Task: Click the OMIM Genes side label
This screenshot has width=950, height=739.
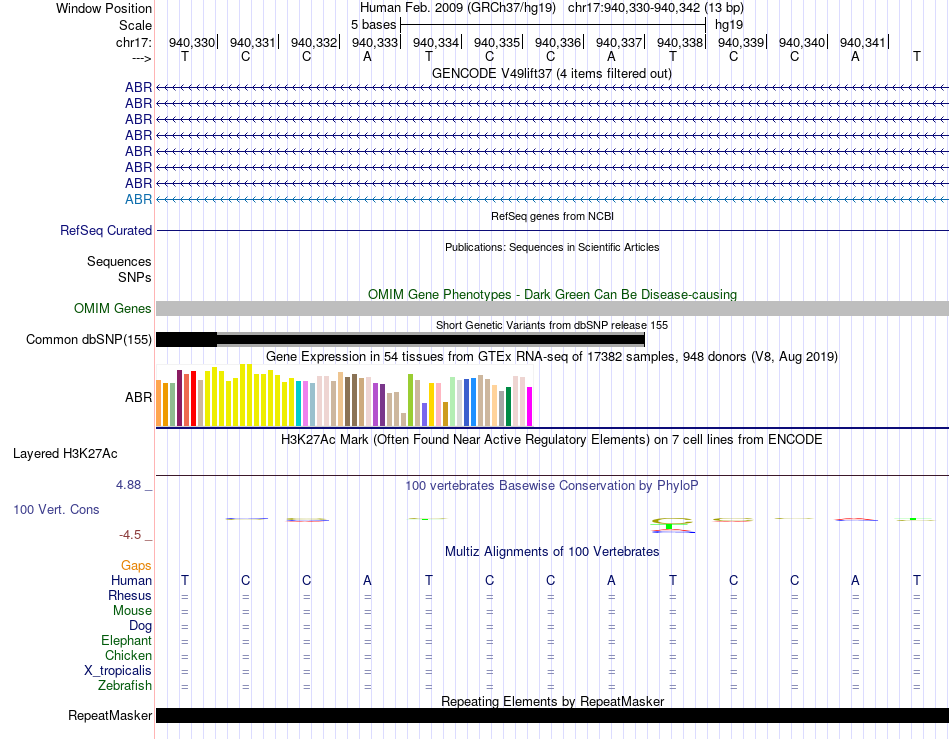Action: tap(112, 309)
